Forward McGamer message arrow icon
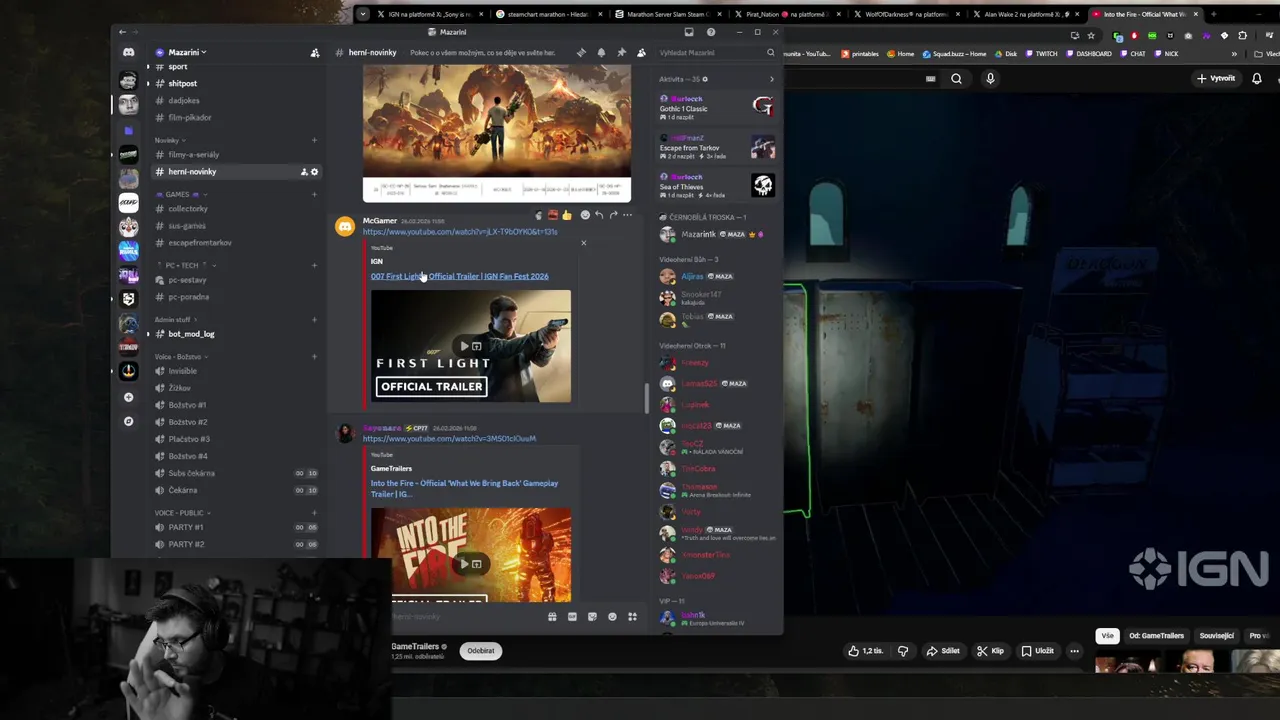Image resolution: width=1280 pixels, height=720 pixels. (x=613, y=215)
